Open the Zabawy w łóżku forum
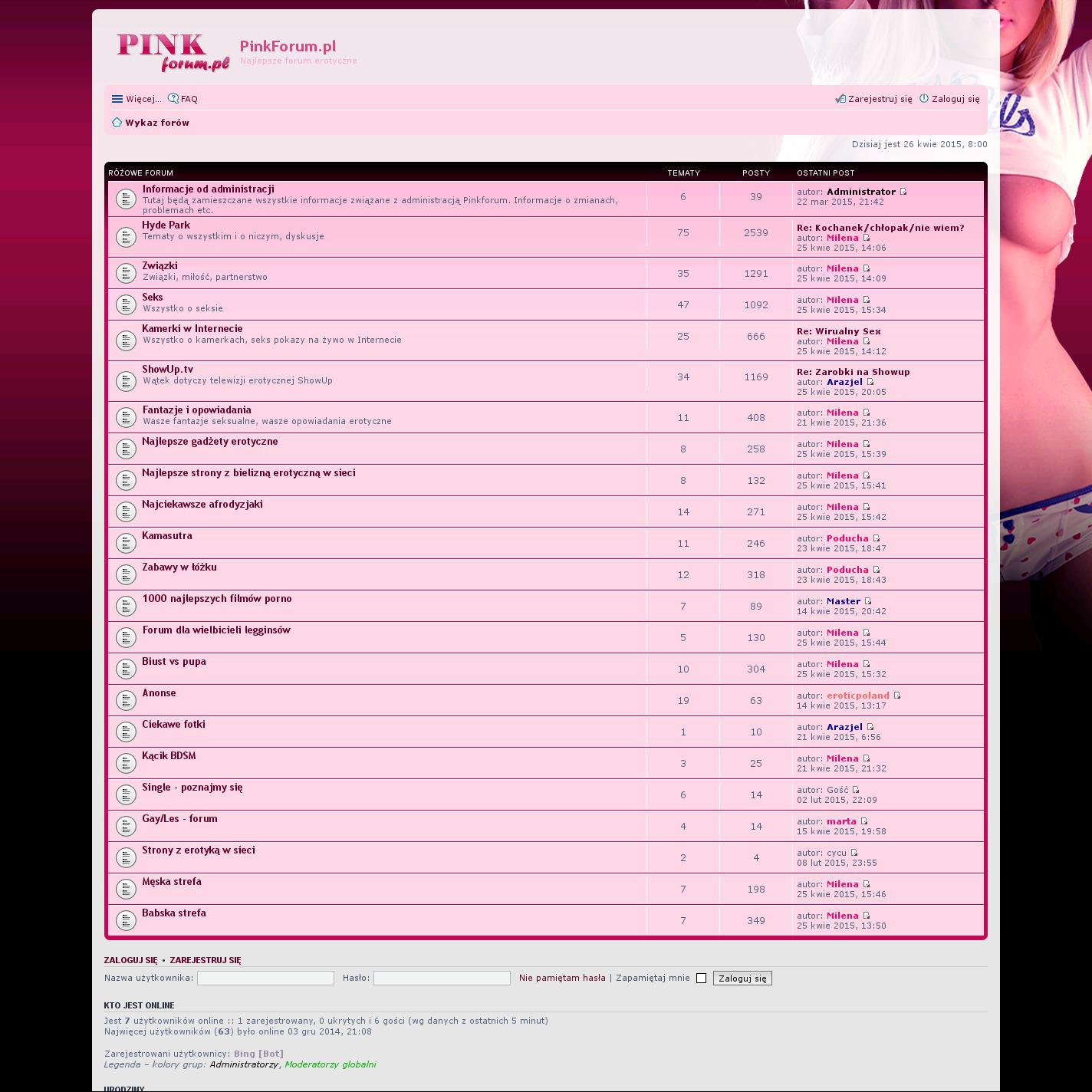 coord(179,567)
